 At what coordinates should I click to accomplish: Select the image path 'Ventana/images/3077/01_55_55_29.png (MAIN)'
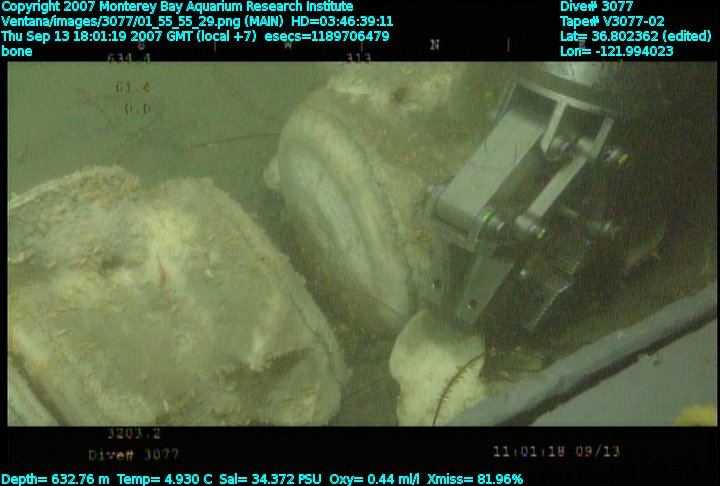(x=144, y=21)
